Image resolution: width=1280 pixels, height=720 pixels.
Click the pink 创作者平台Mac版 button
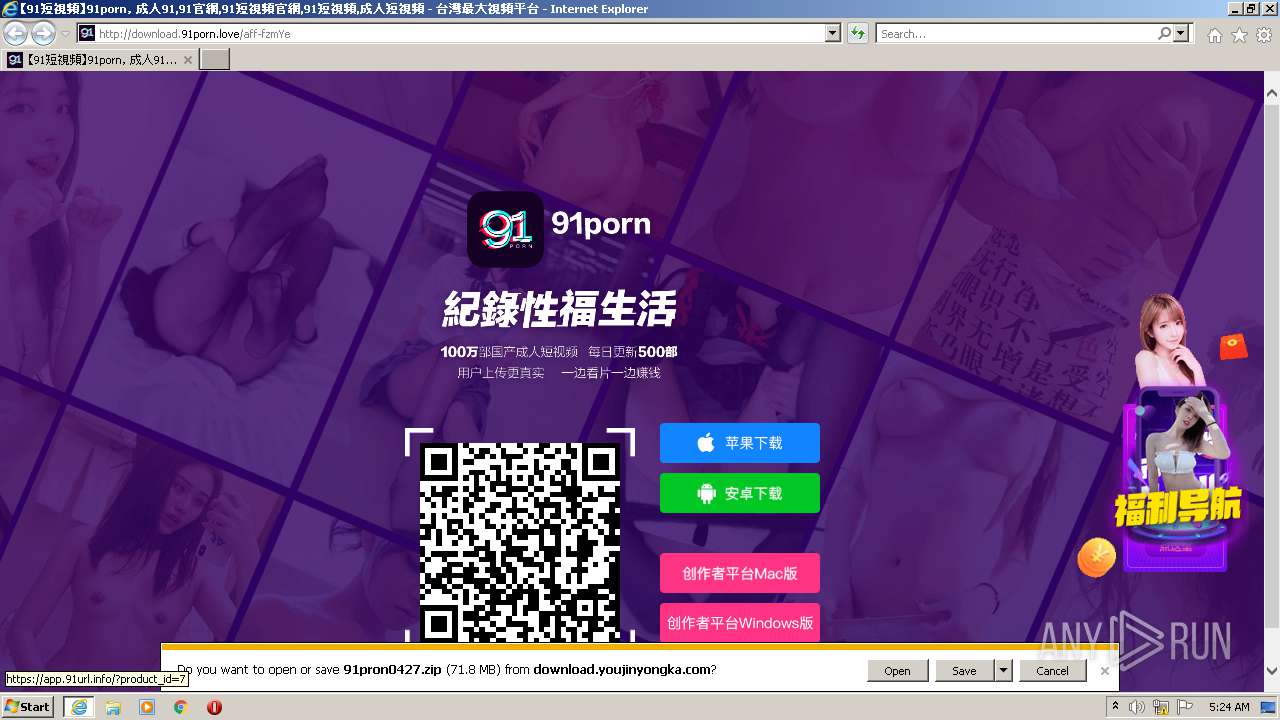740,573
